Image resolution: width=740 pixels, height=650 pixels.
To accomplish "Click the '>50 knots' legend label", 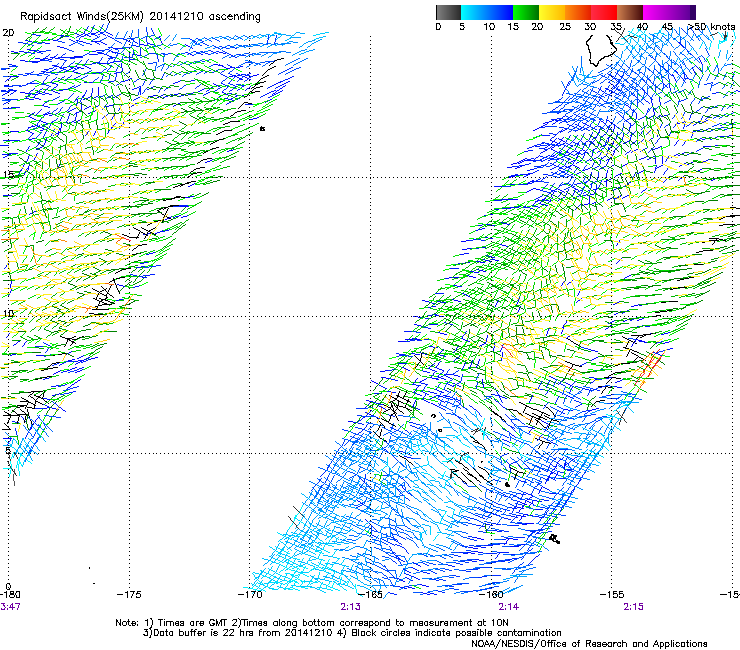I will (711, 27).
